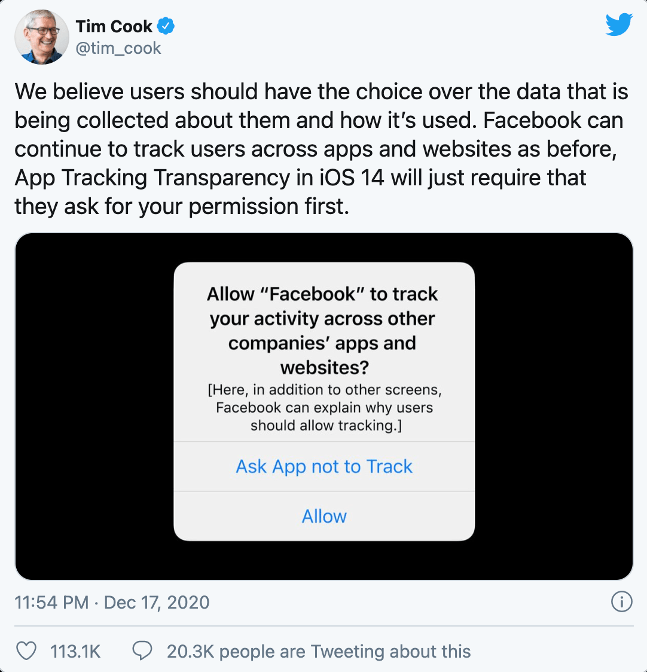Screen dimensions: 647x672
Task: Click the reply speech bubble icon
Action: tap(142, 651)
